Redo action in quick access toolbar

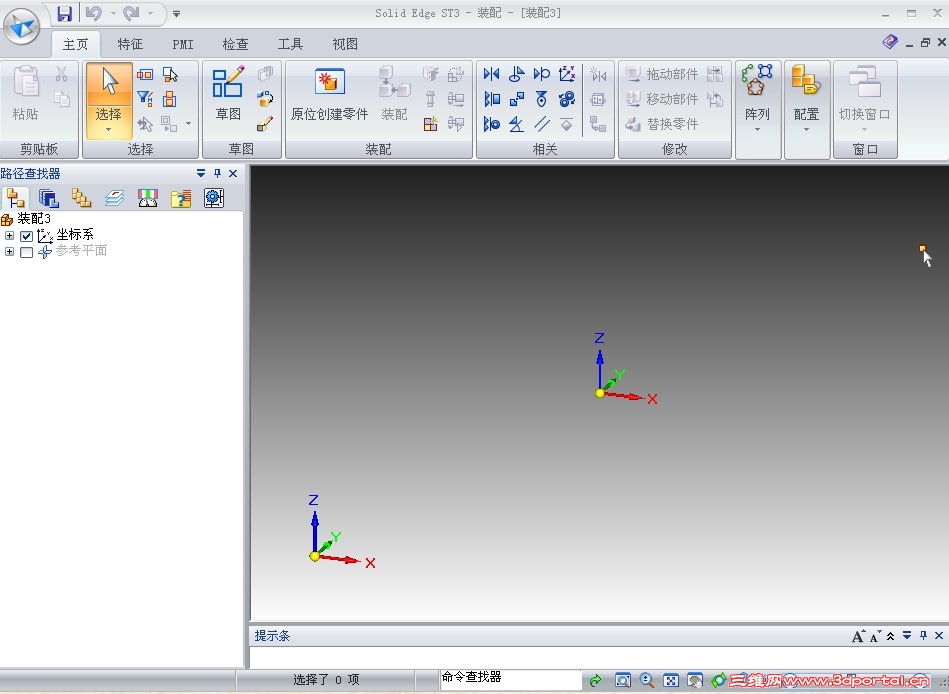pos(131,13)
